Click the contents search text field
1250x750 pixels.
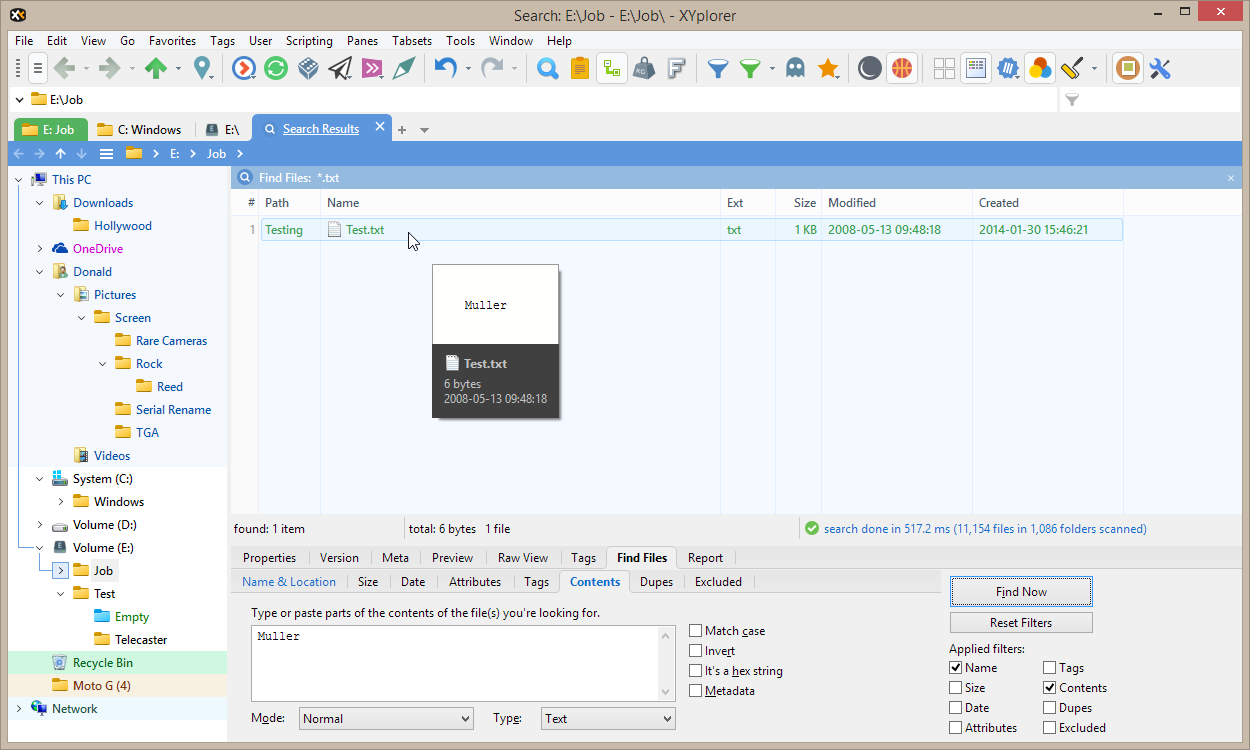(x=455, y=662)
